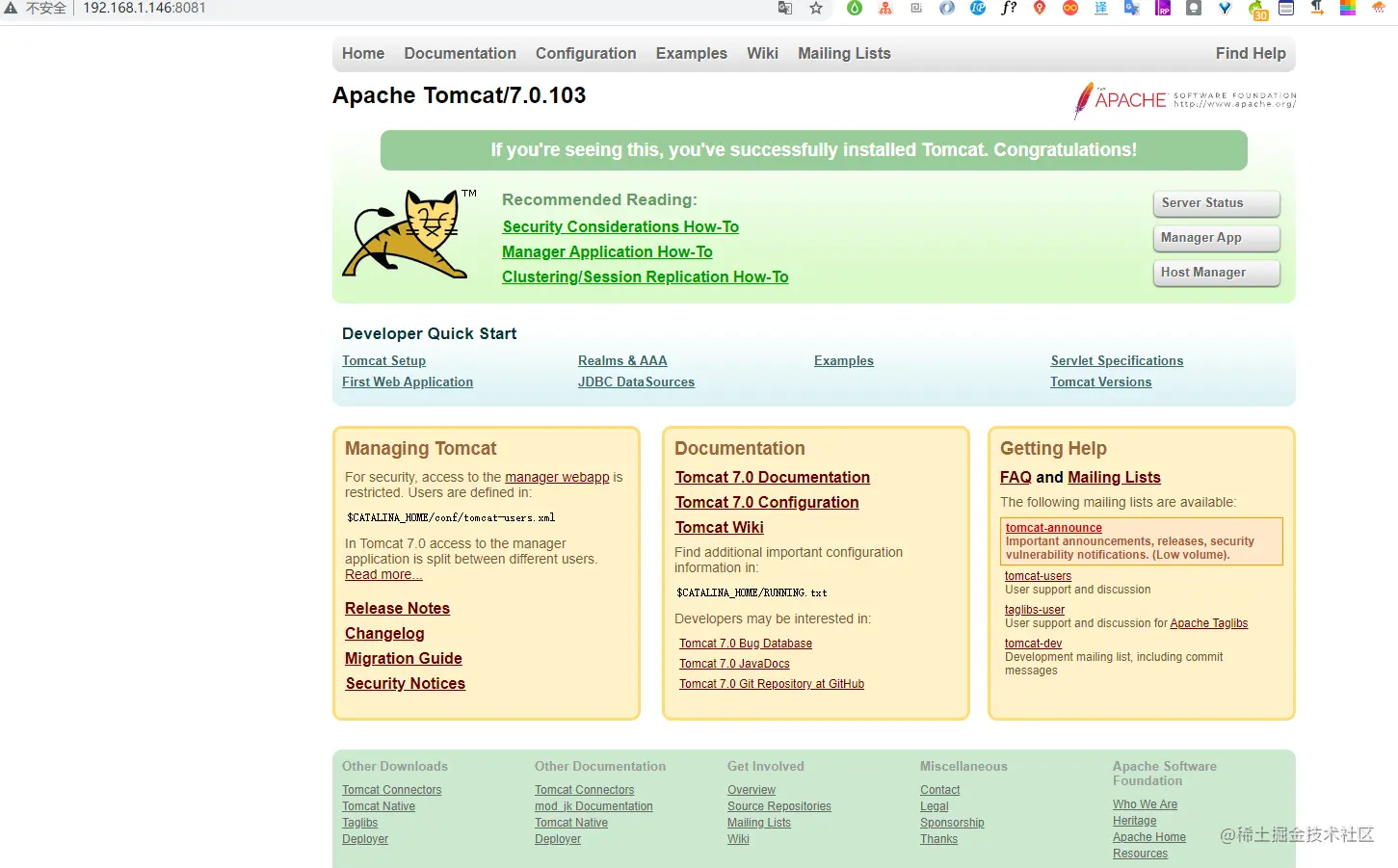Screen dimensions: 1398x868
Task: Open the Manager App button
Action: pos(1216,238)
